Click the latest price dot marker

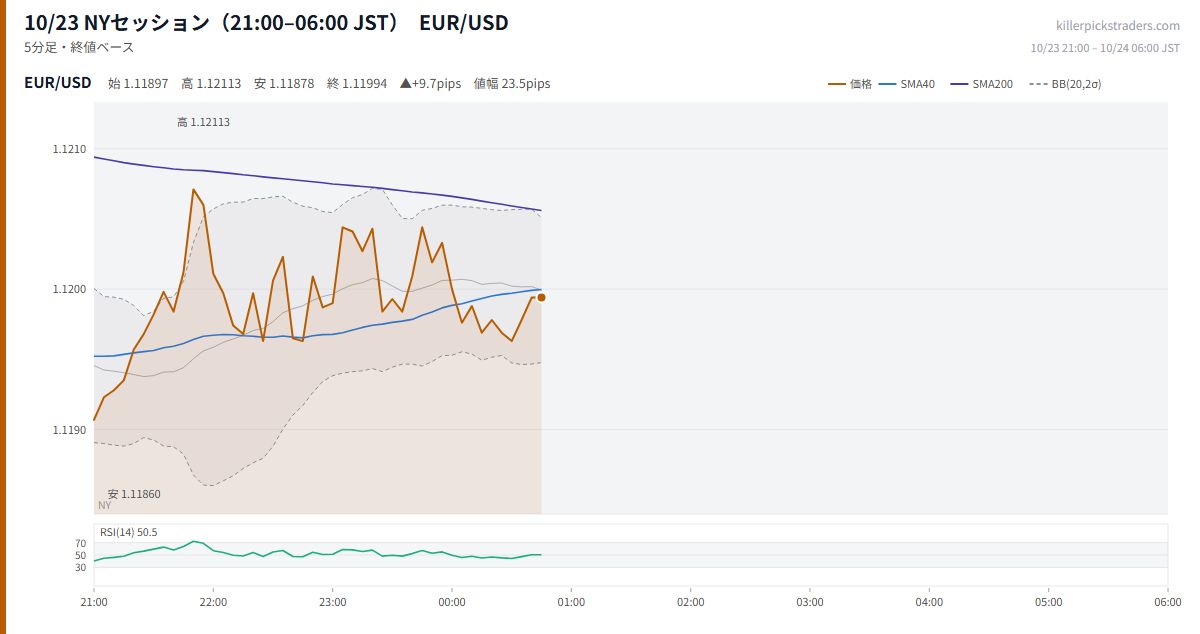pos(541,297)
